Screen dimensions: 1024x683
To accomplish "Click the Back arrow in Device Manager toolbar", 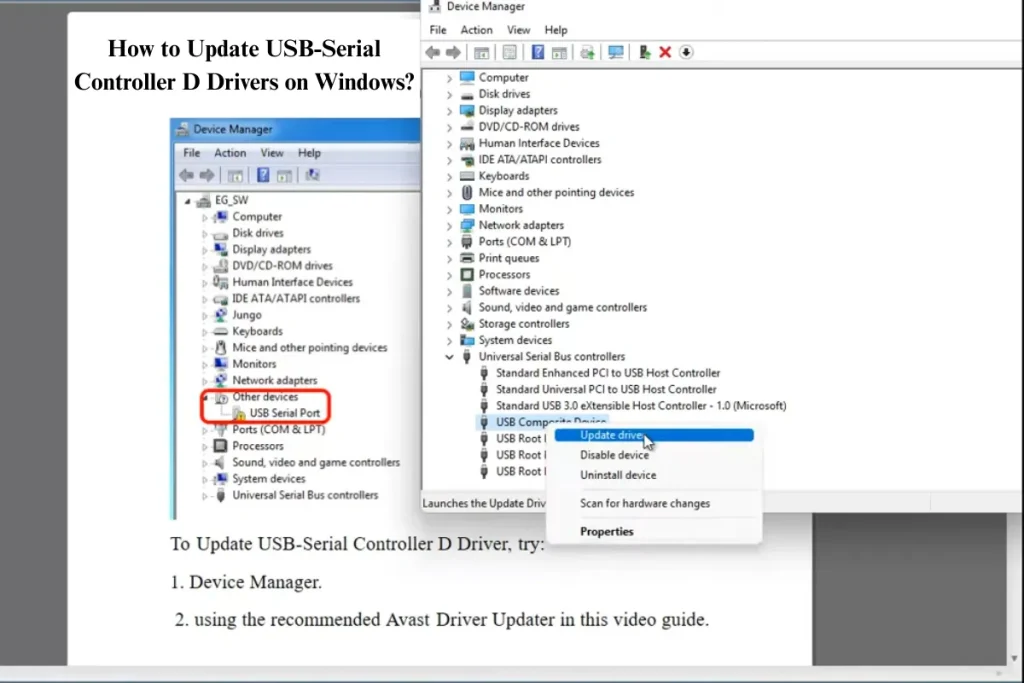I will coord(432,52).
